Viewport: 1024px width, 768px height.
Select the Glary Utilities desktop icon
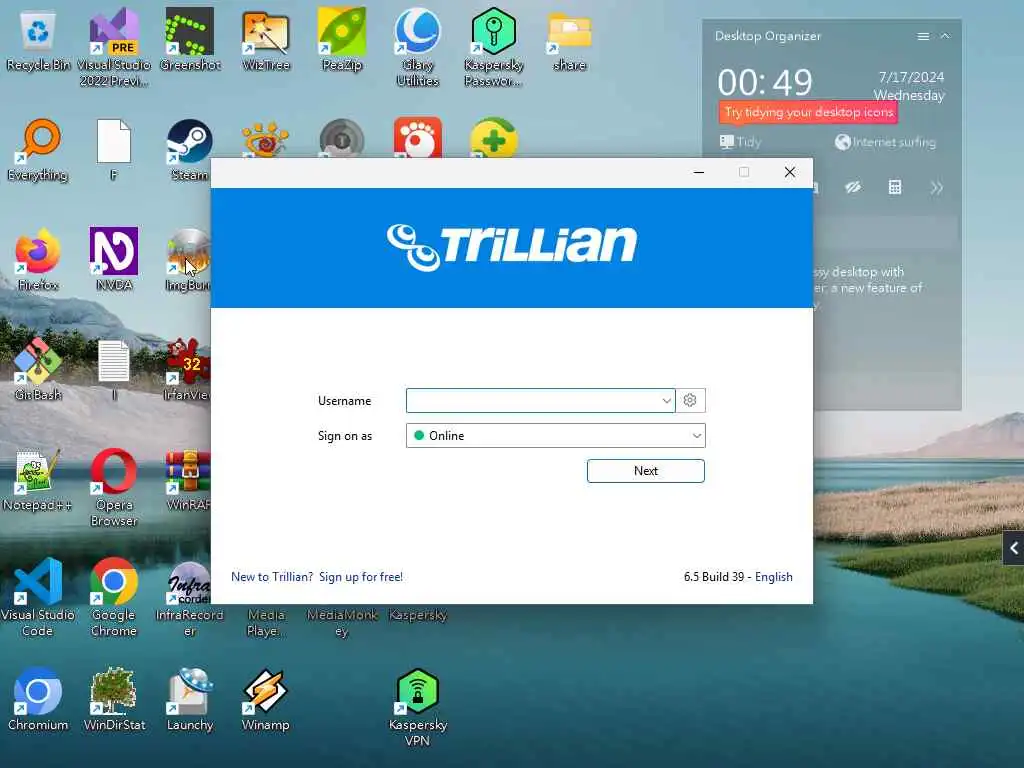(418, 48)
